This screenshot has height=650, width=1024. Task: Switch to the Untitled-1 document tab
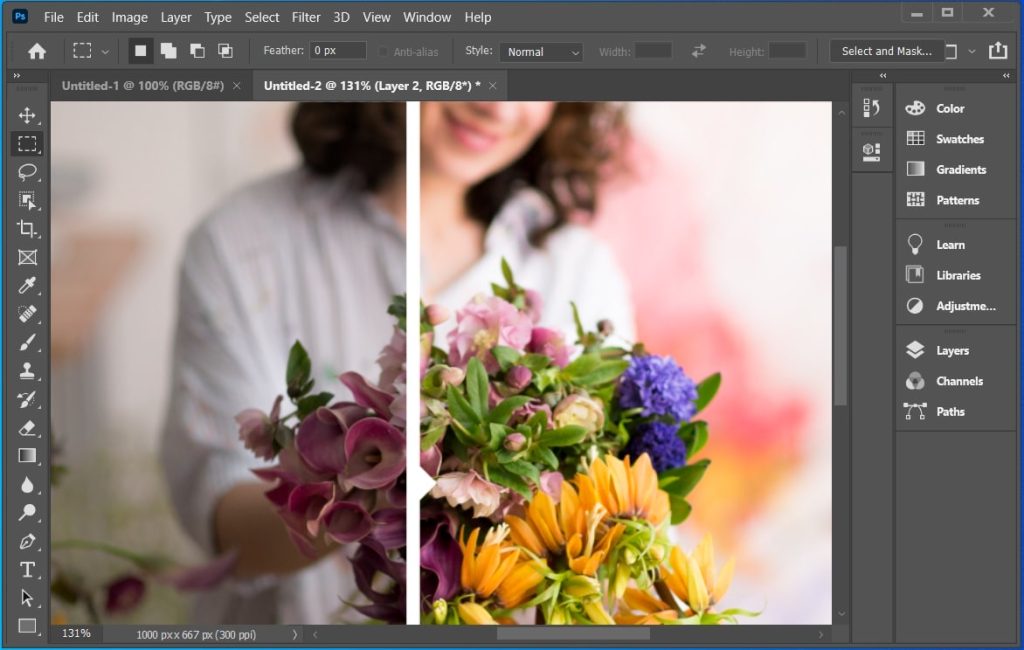144,86
